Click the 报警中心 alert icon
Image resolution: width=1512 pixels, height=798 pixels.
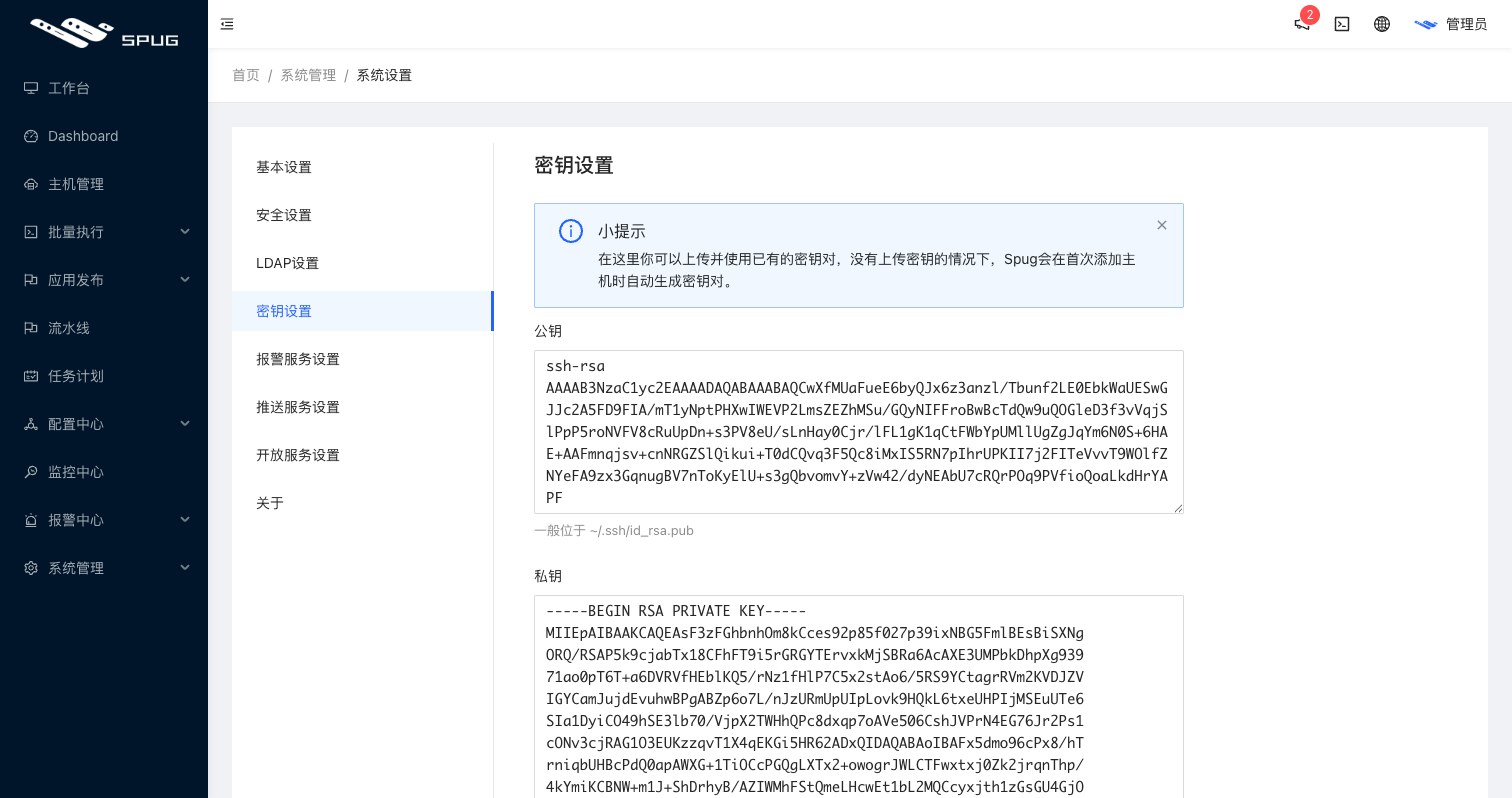point(31,520)
